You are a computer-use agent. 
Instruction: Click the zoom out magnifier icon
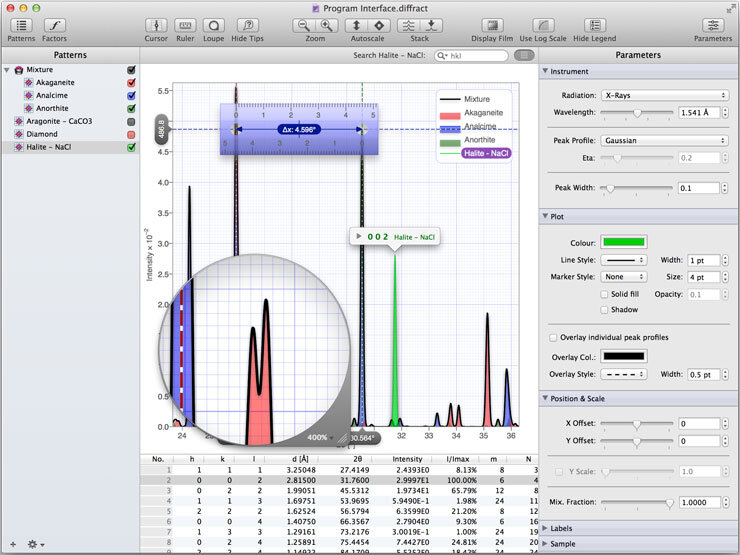pos(303,25)
